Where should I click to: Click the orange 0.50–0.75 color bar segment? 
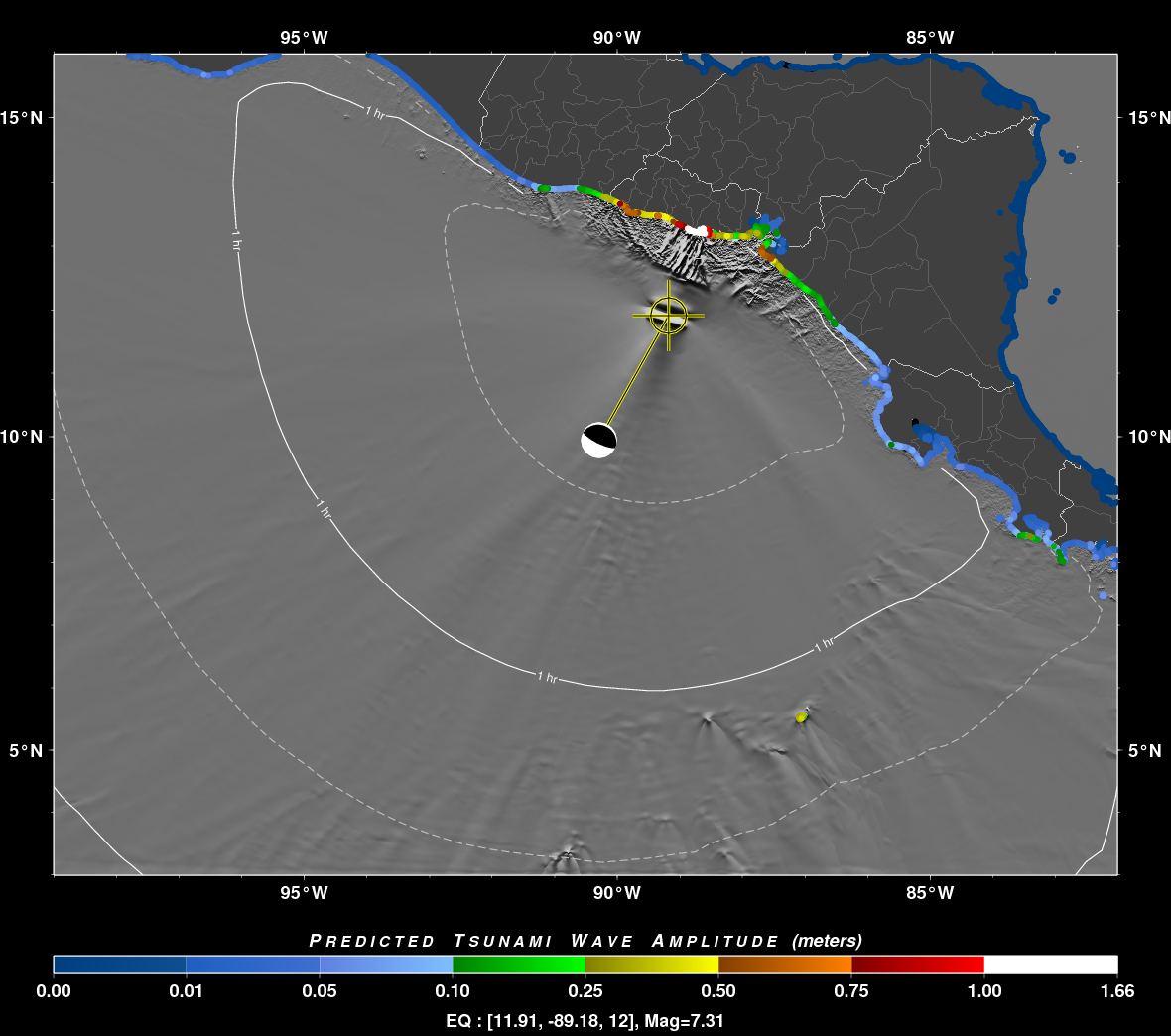[785, 965]
